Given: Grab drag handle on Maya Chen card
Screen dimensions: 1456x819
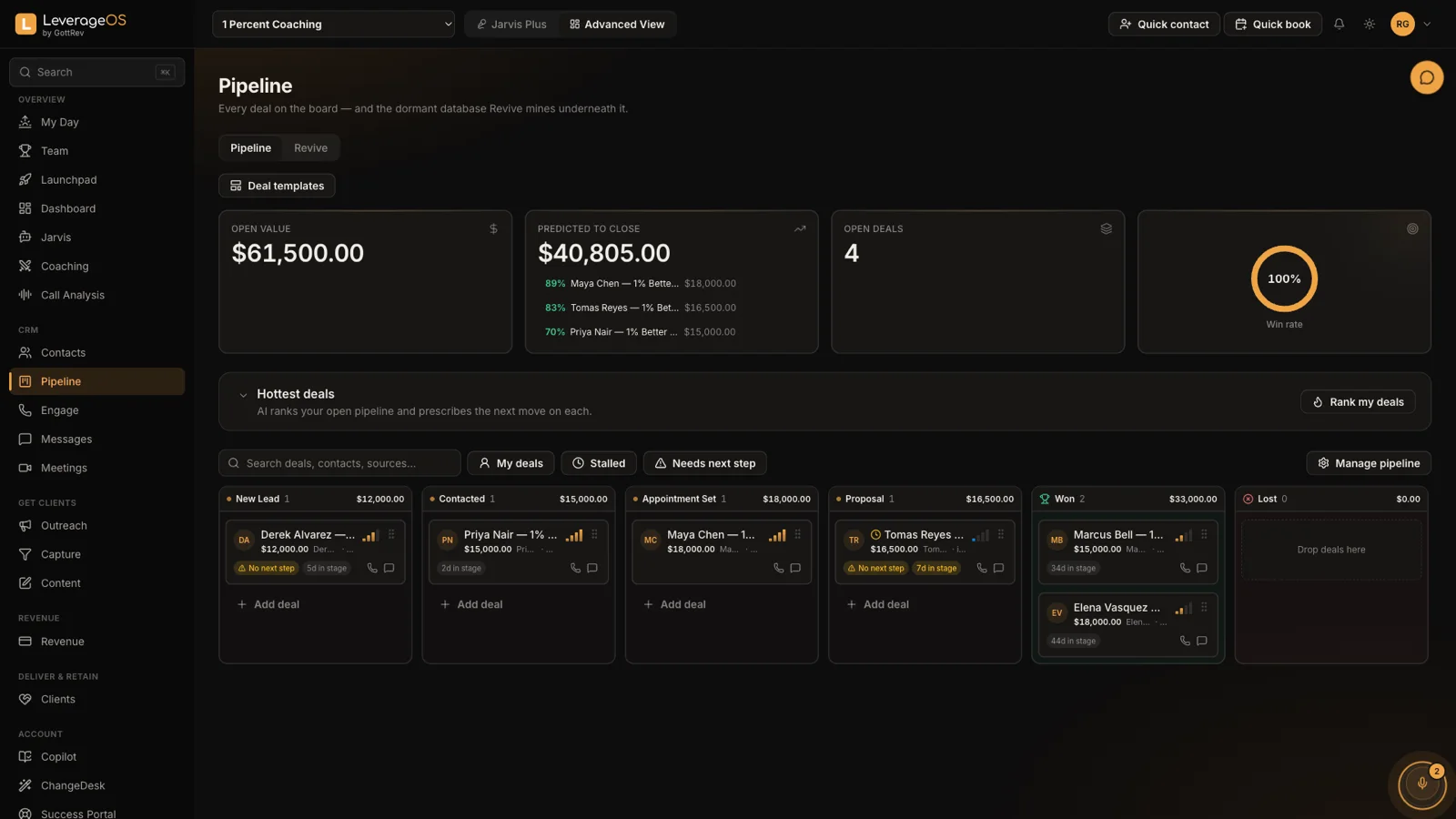Looking at the screenshot, I should pos(798,535).
